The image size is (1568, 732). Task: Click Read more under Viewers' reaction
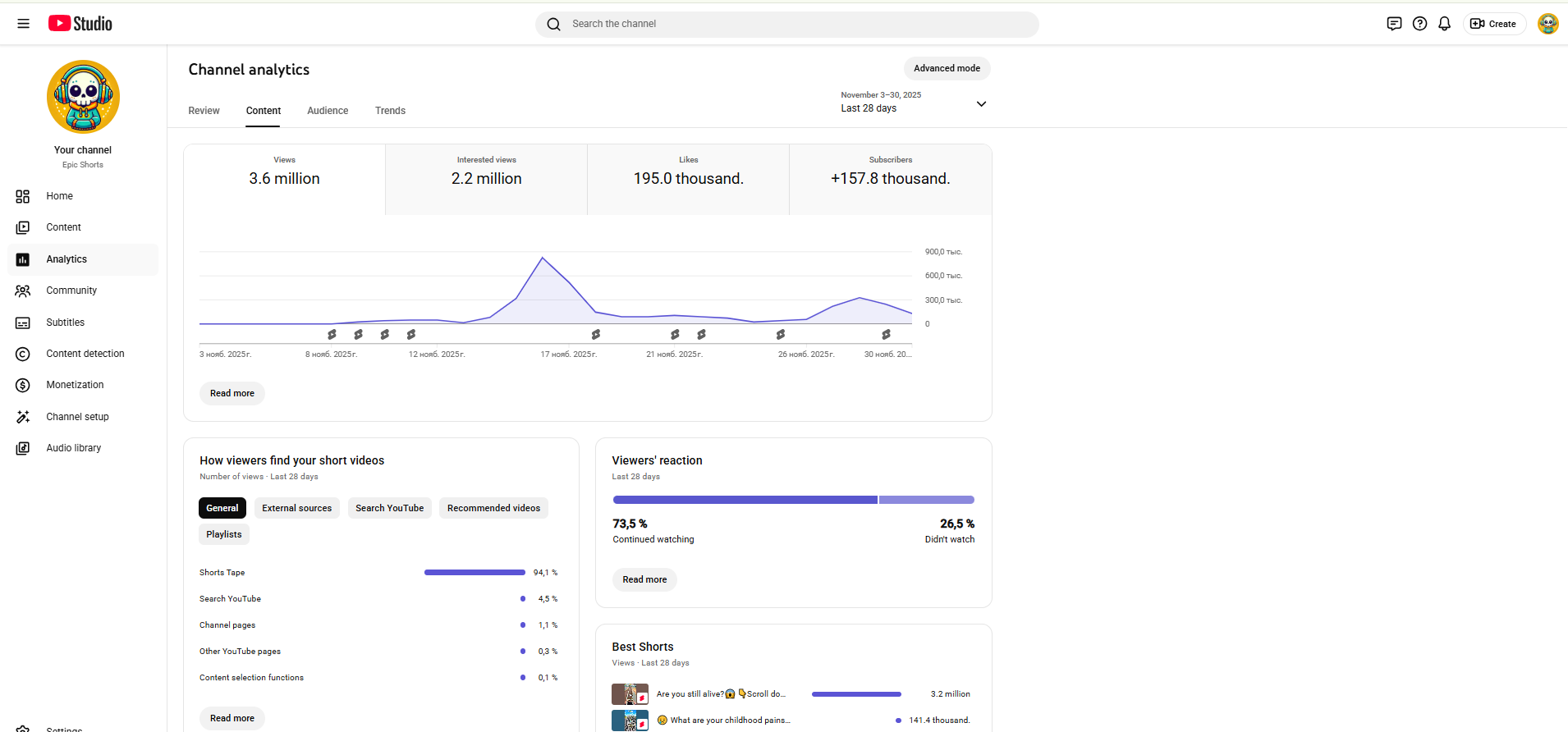click(x=644, y=579)
